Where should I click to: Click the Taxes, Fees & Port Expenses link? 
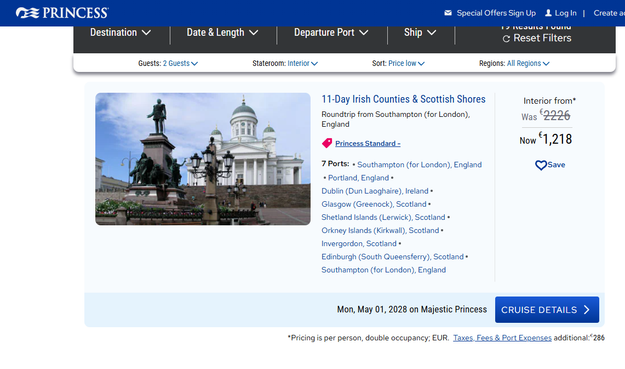coord(502,338)
